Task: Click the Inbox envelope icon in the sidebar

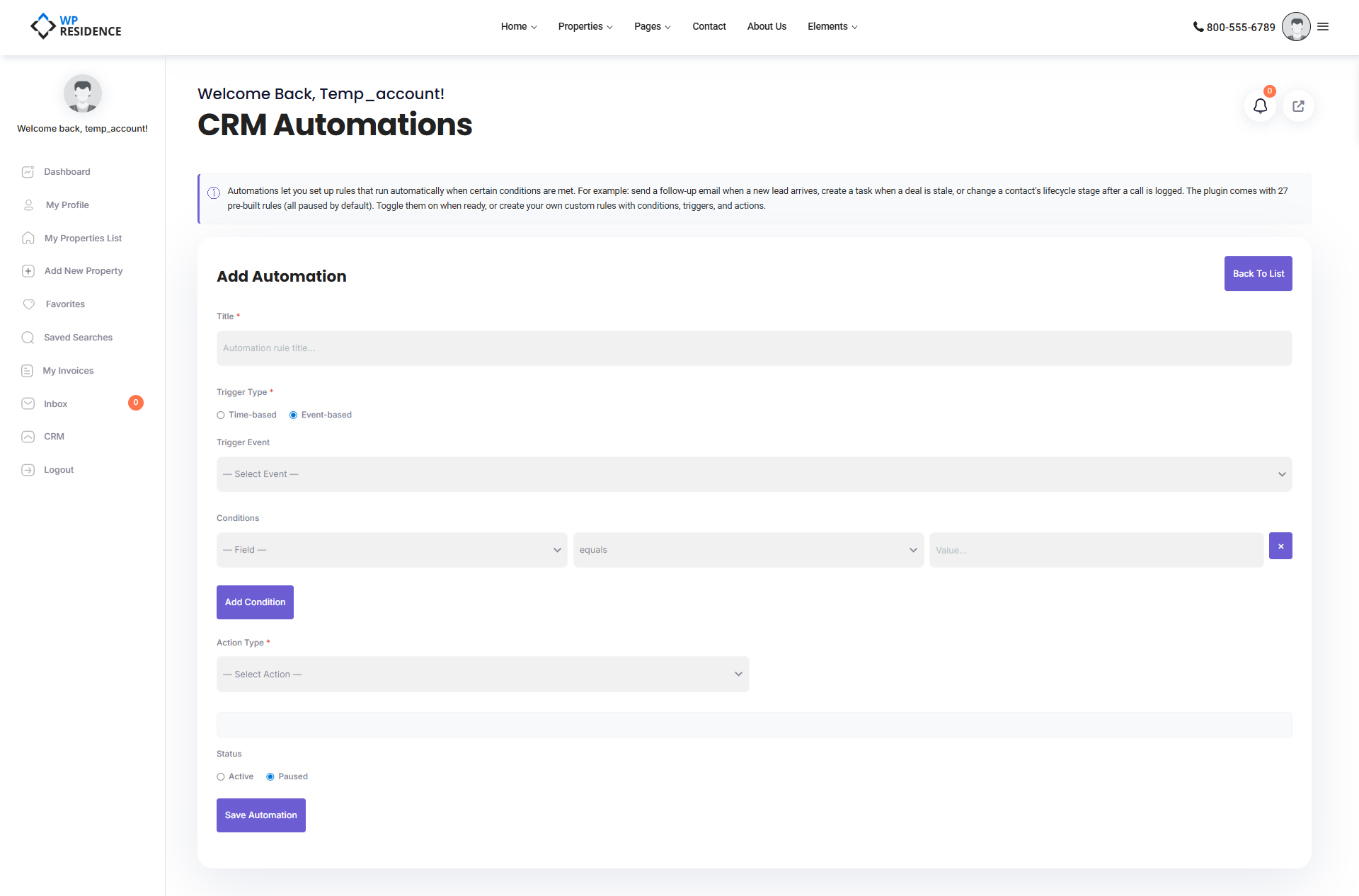Action: click(28, 403)
